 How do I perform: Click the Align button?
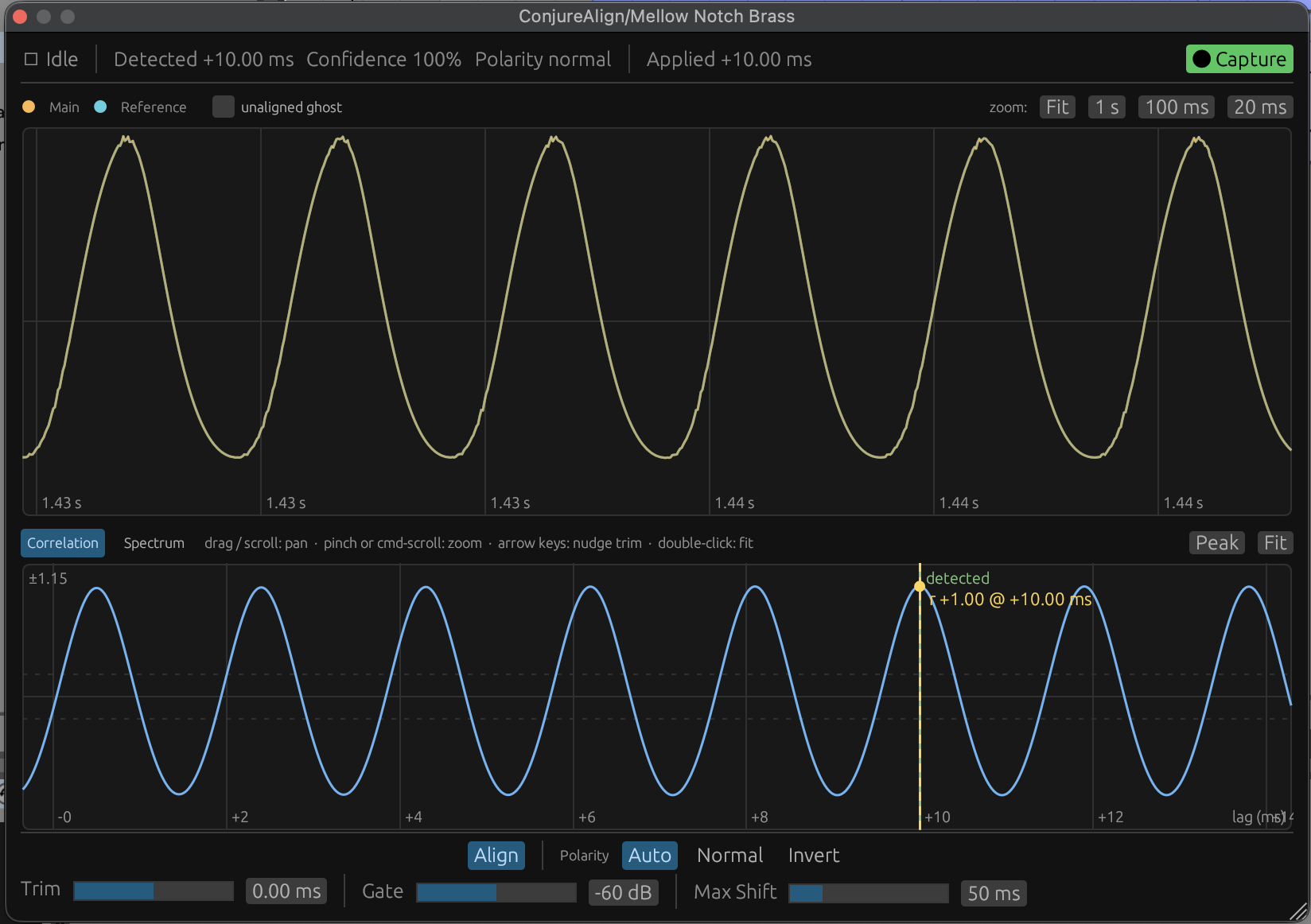496,855
